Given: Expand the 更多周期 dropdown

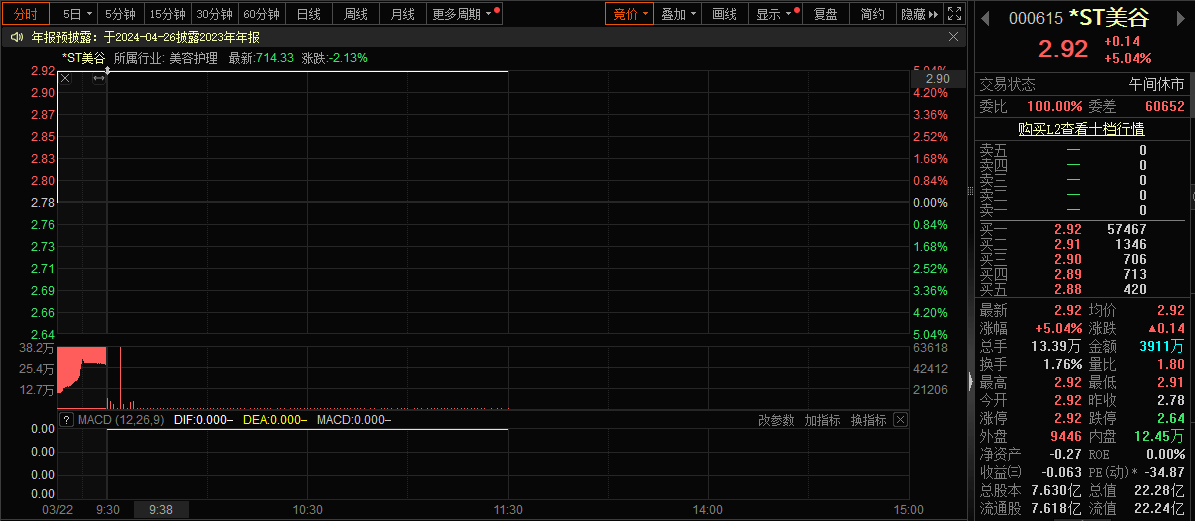Looking at the screenshot, I should coord(464,14).
